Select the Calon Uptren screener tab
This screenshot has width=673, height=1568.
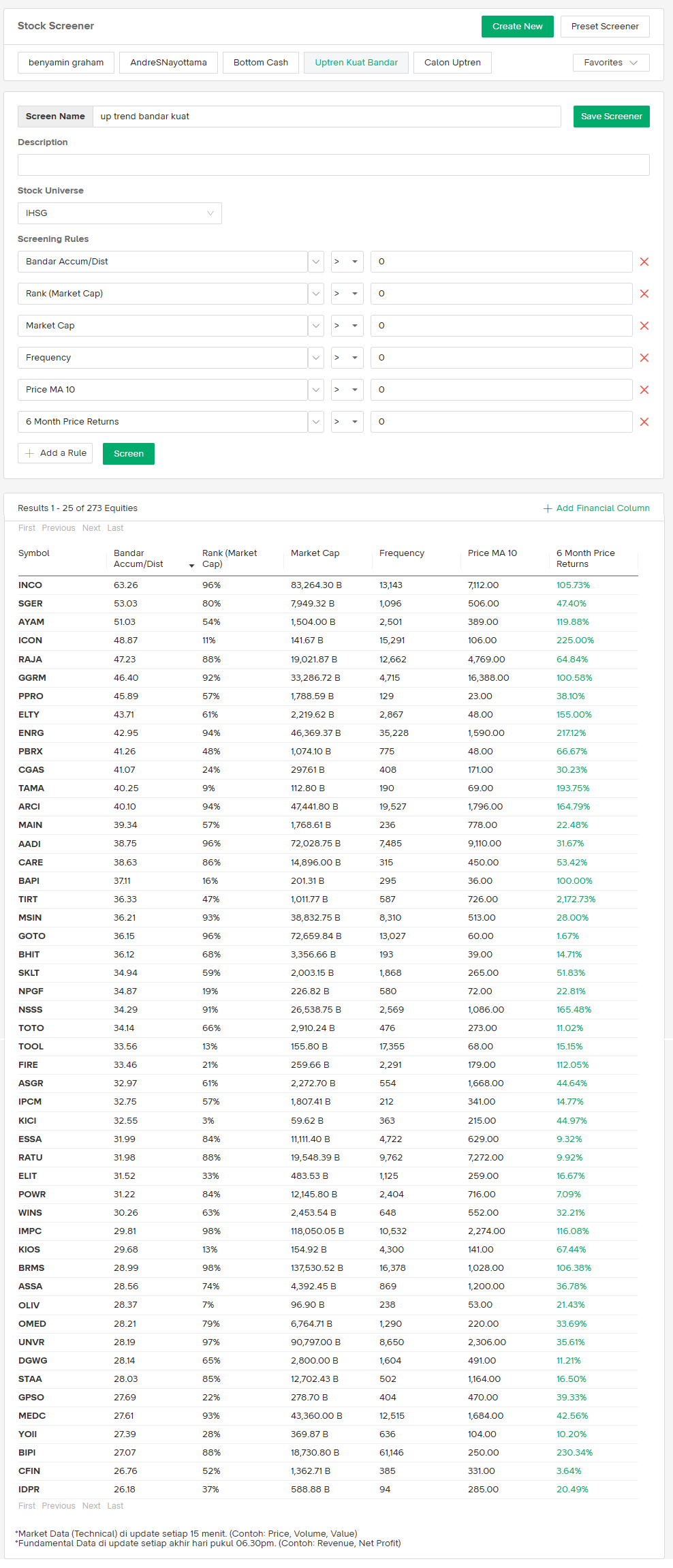pos(452,63)
